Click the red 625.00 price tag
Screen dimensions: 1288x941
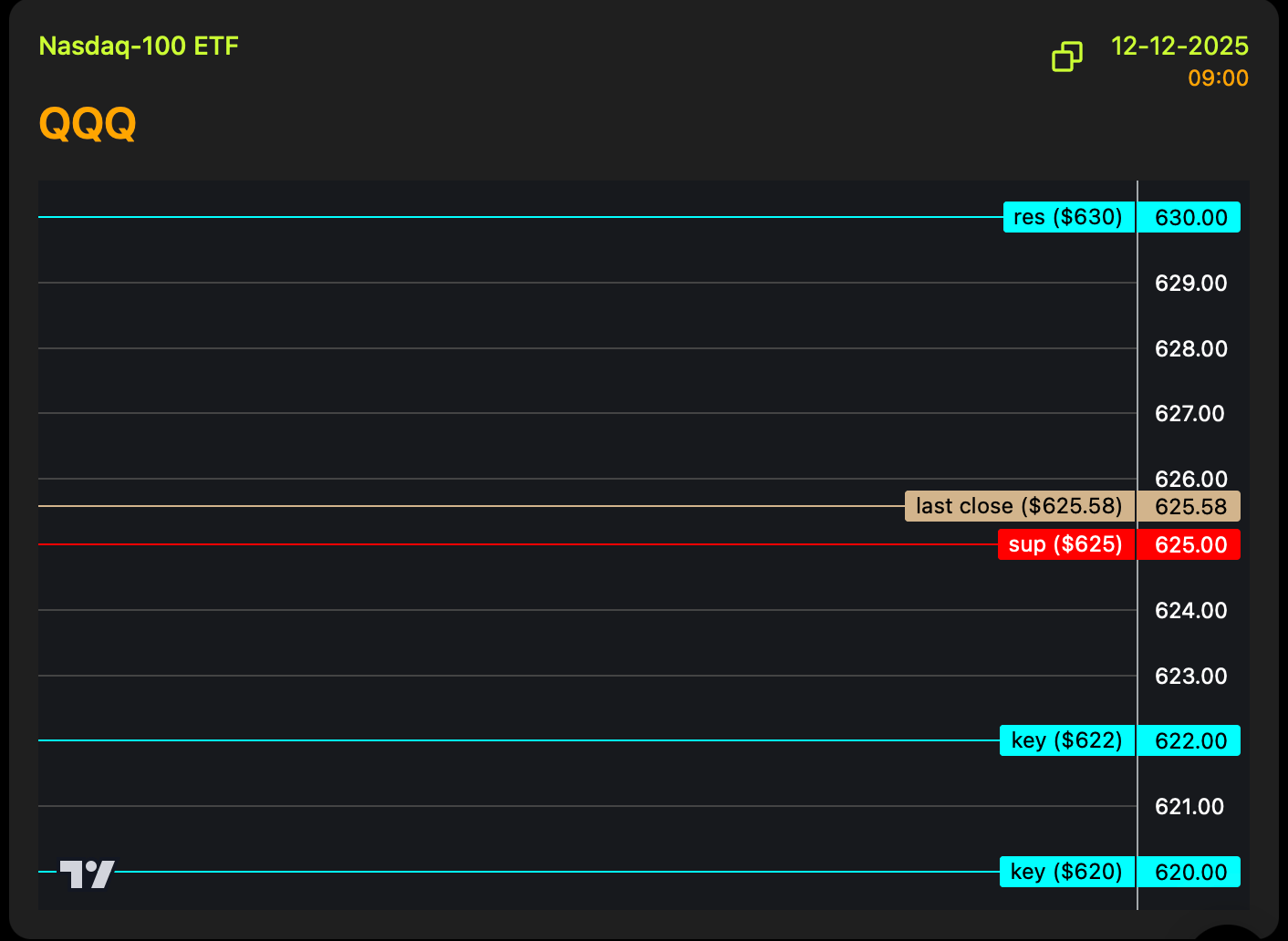pyautogui.click(x=1190, y=545)
